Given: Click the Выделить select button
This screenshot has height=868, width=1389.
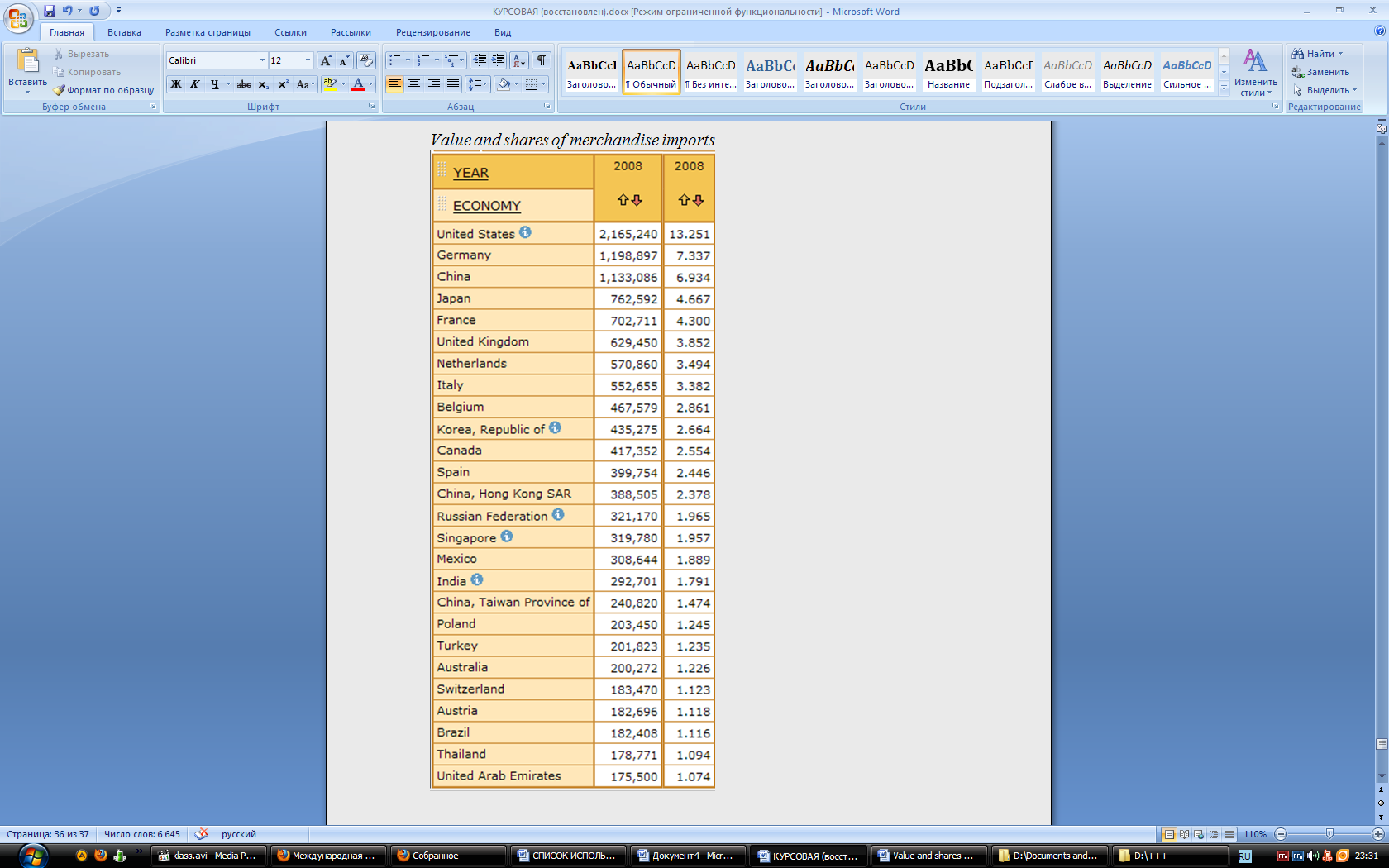Looking at the screenshot, I should (1325, 90).
